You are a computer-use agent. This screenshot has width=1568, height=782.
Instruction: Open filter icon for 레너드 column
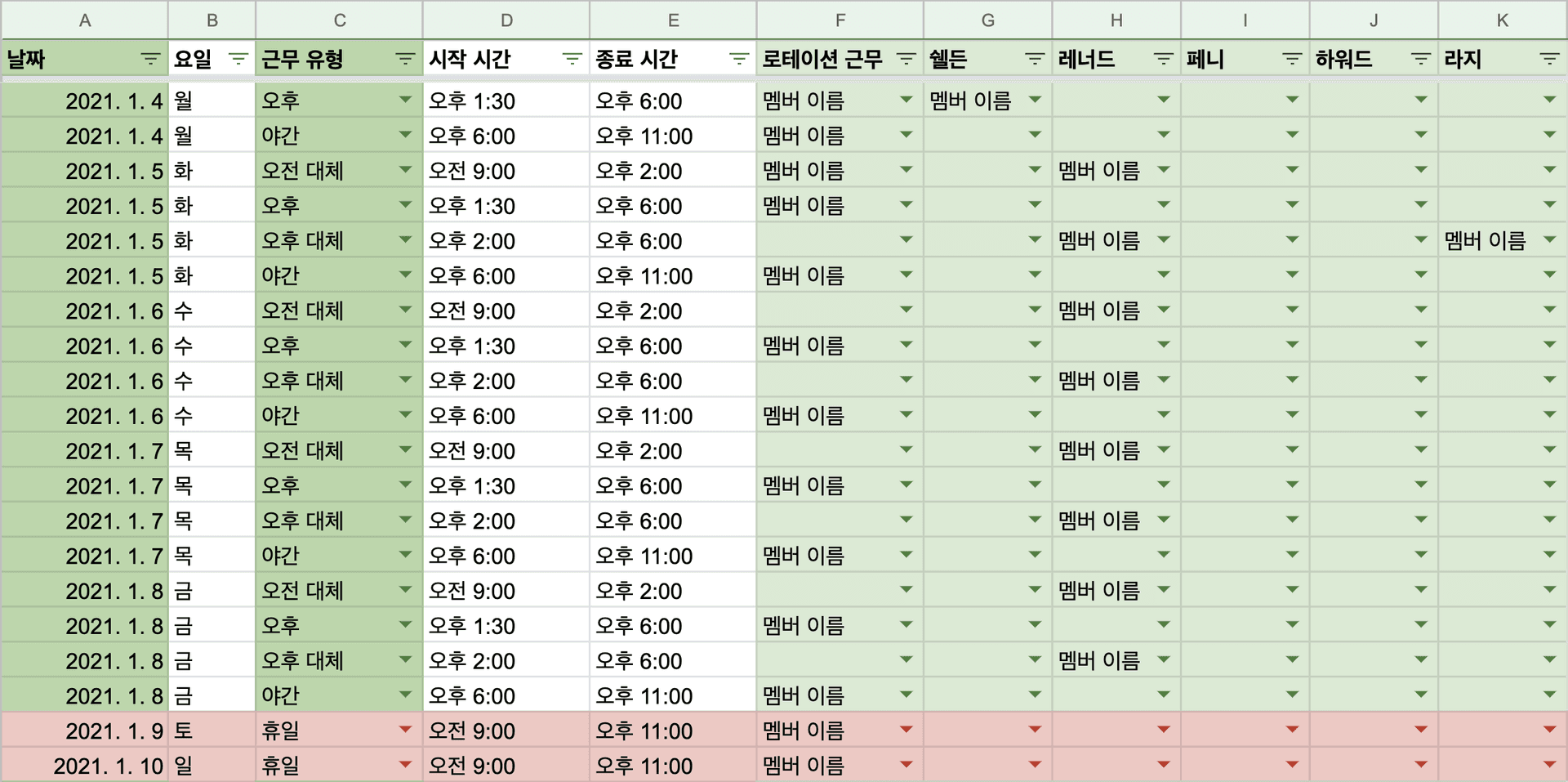coord(1163,59)
